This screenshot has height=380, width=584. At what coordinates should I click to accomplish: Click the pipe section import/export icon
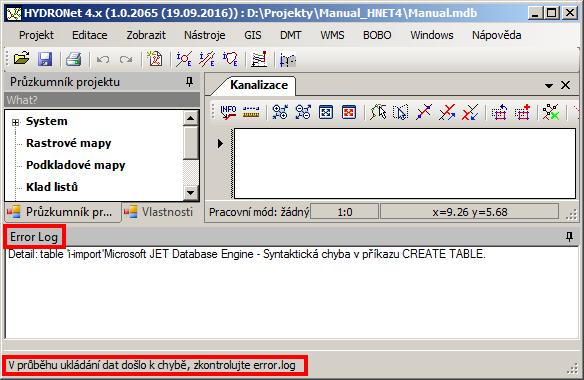pyautogui.click(x=207, y=59)
